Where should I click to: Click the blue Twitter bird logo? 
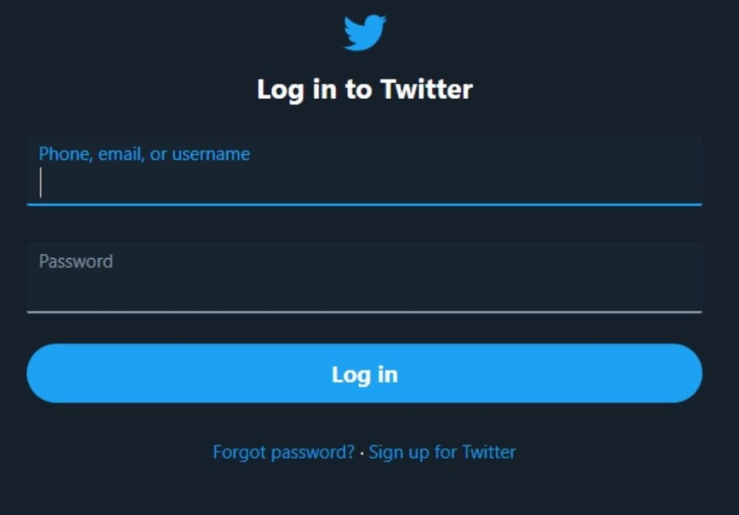pyautogui.click(x=365, y=33)
